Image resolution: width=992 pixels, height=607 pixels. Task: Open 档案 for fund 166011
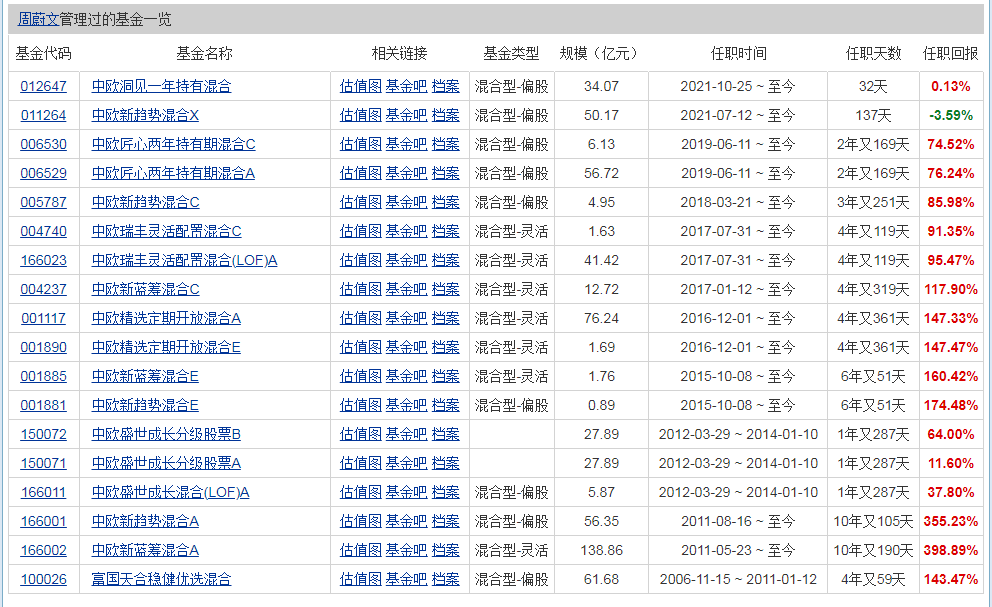point(445,493)
